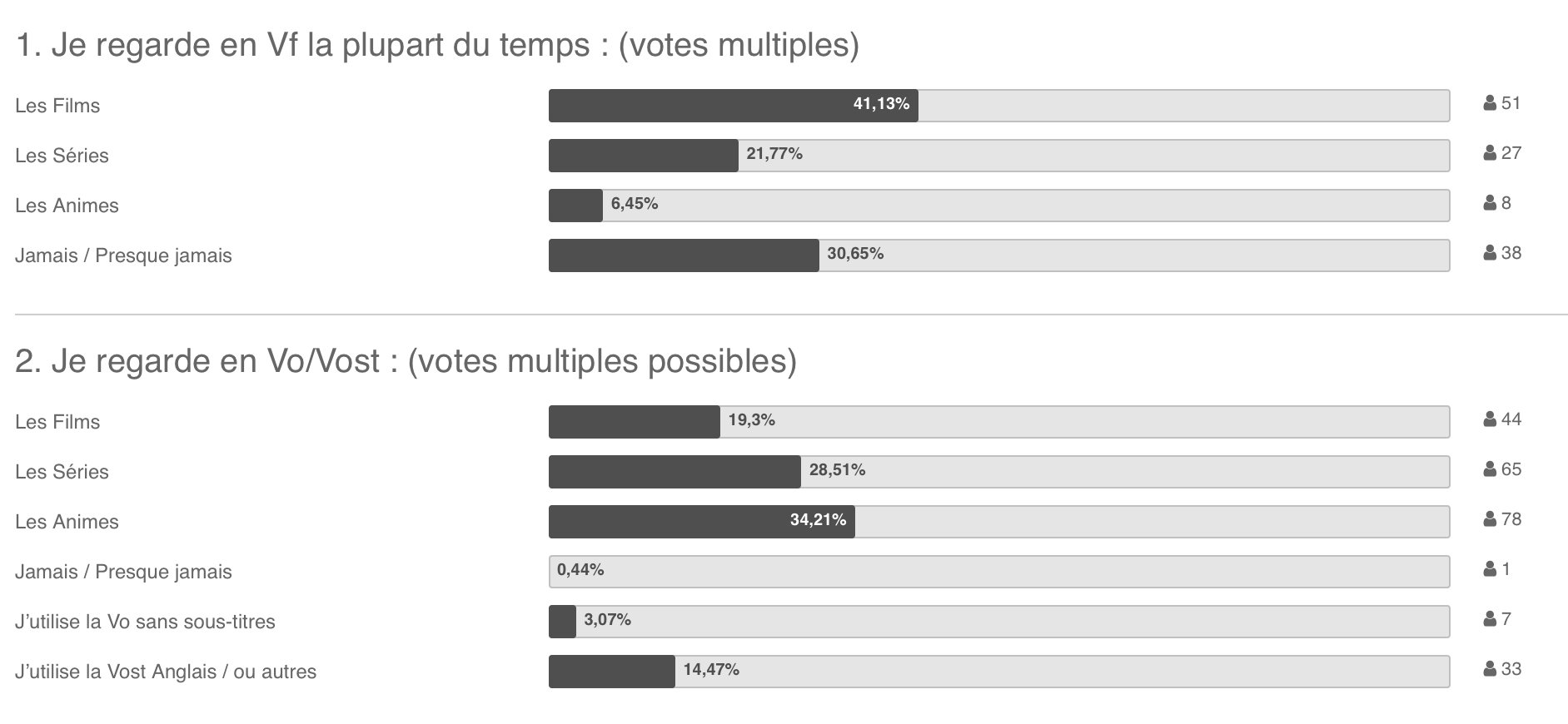Click the voter icon next to 33 votes

click(1490, 669)
